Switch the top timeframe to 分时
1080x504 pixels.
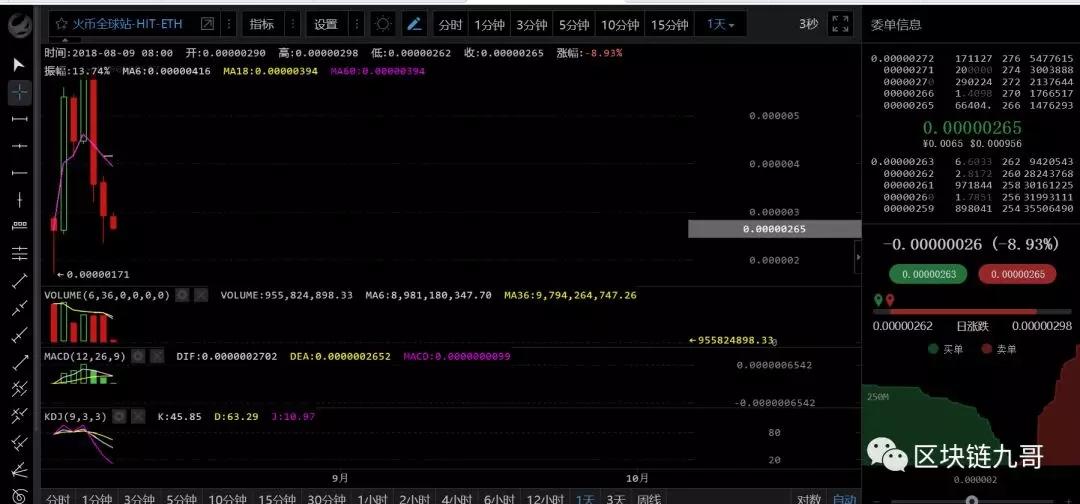point(450,25)
